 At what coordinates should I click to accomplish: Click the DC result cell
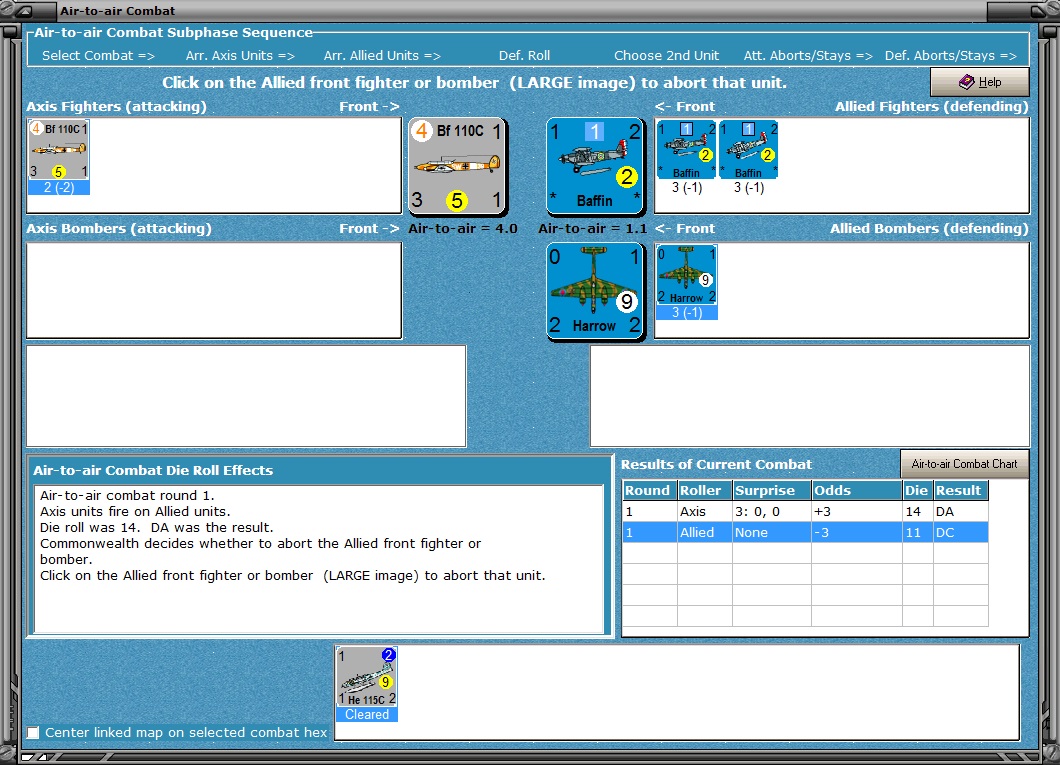961,533
